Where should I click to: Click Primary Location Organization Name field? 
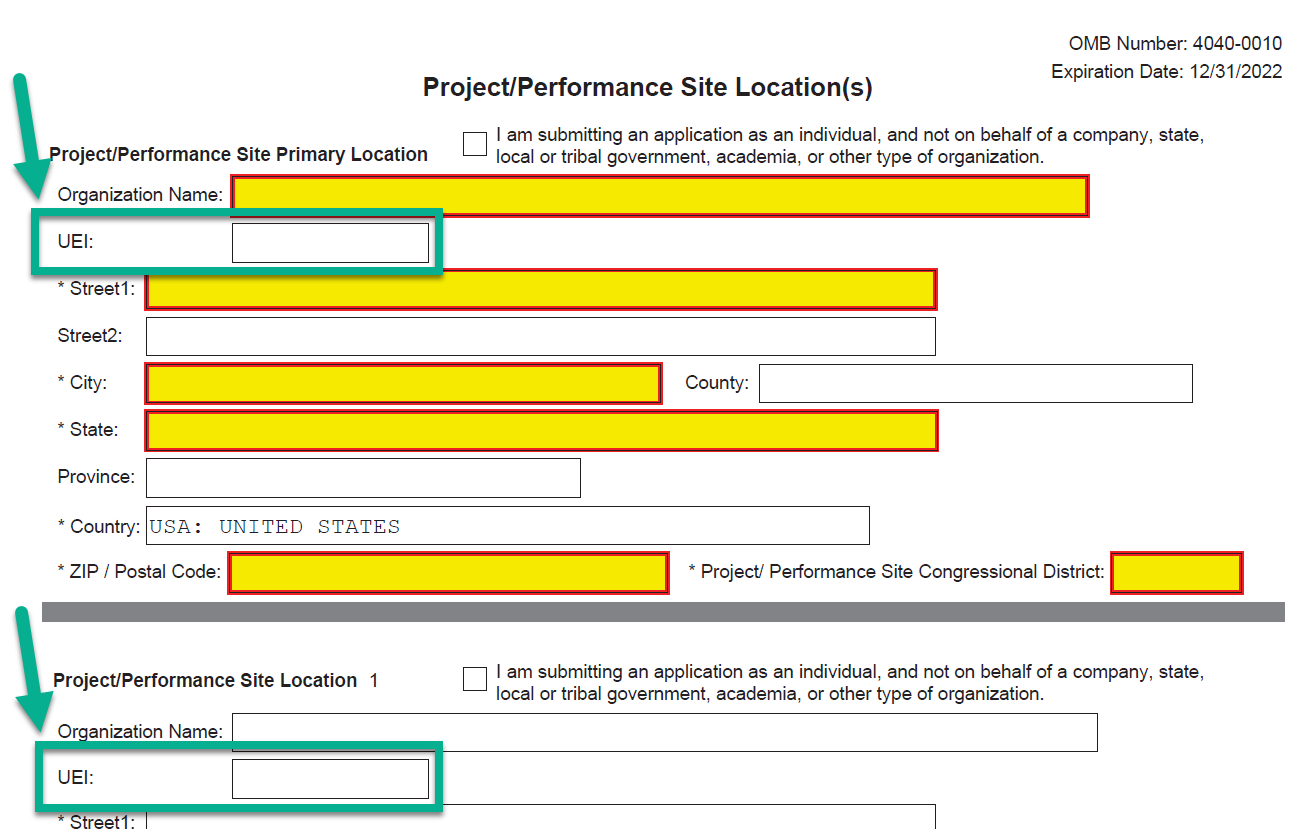pos(660,196)
